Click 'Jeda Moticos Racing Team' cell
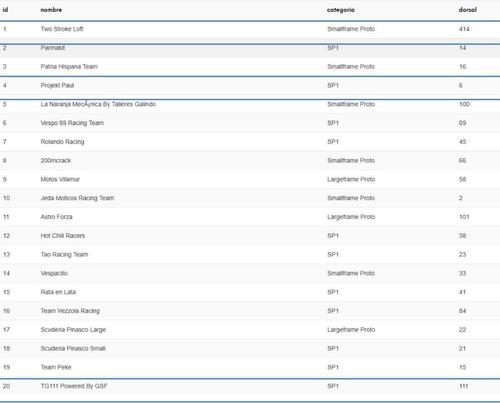The width and height of the screenshot is (500, 403). (x=77, y=198)
